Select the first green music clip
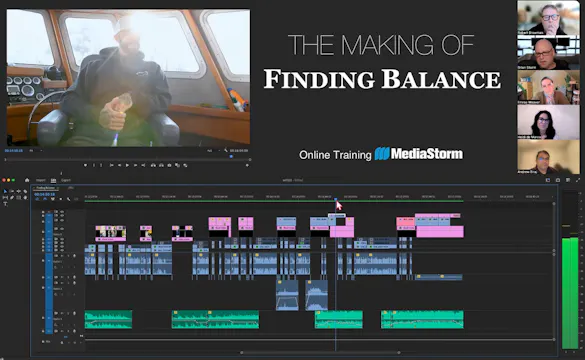The height and width of the screenshot is (360, 585). click(x=108, y=320)
